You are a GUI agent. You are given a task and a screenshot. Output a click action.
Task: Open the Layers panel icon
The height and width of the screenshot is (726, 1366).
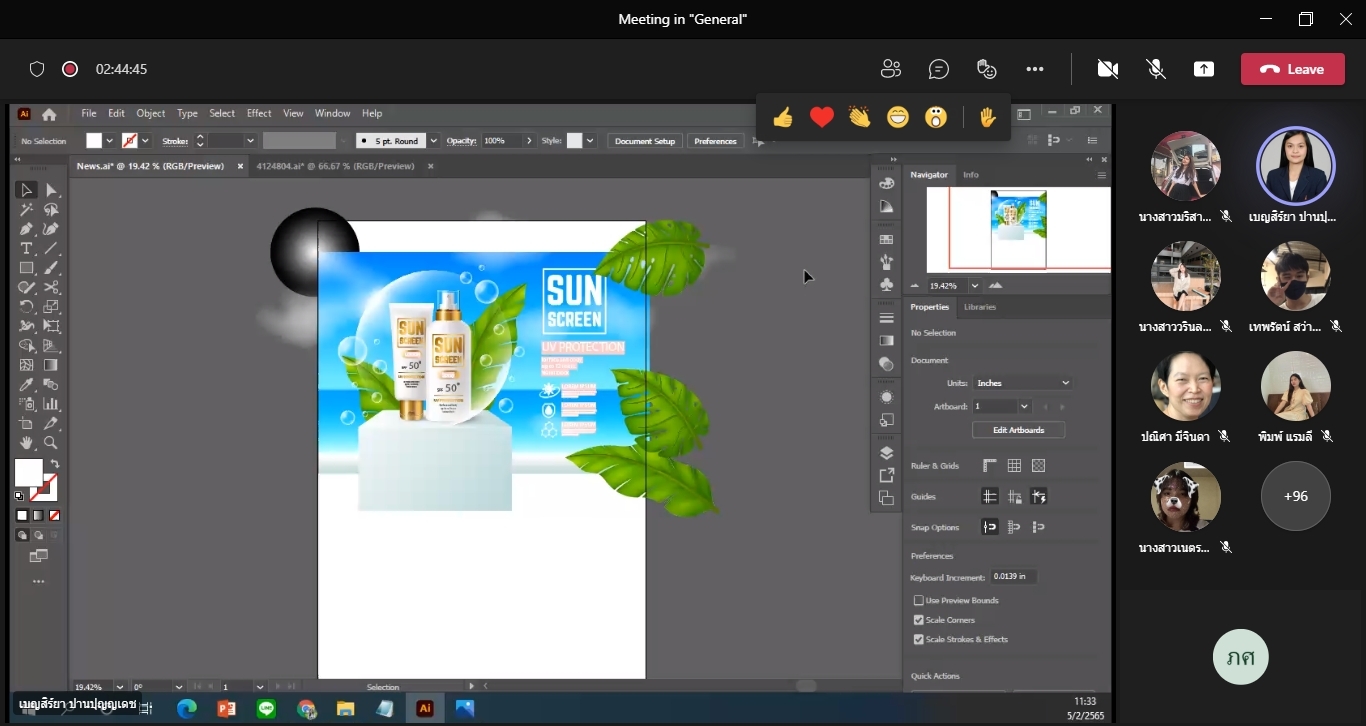tap(886, 453)
